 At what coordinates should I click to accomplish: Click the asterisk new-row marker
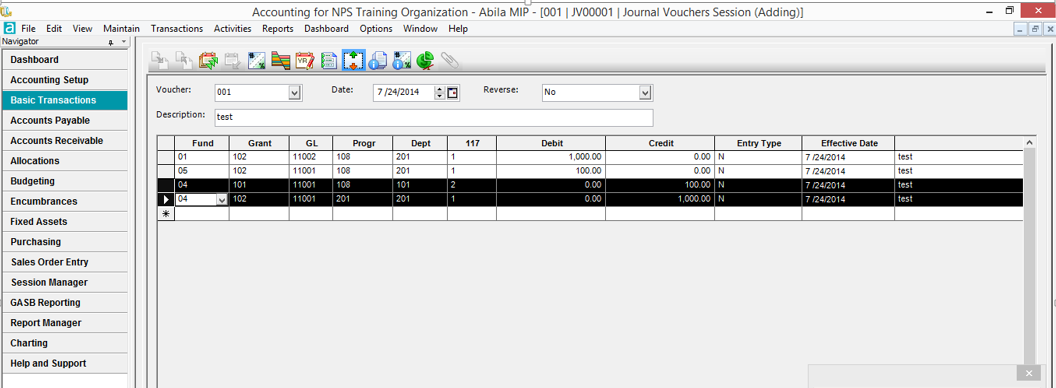[166, 214]
